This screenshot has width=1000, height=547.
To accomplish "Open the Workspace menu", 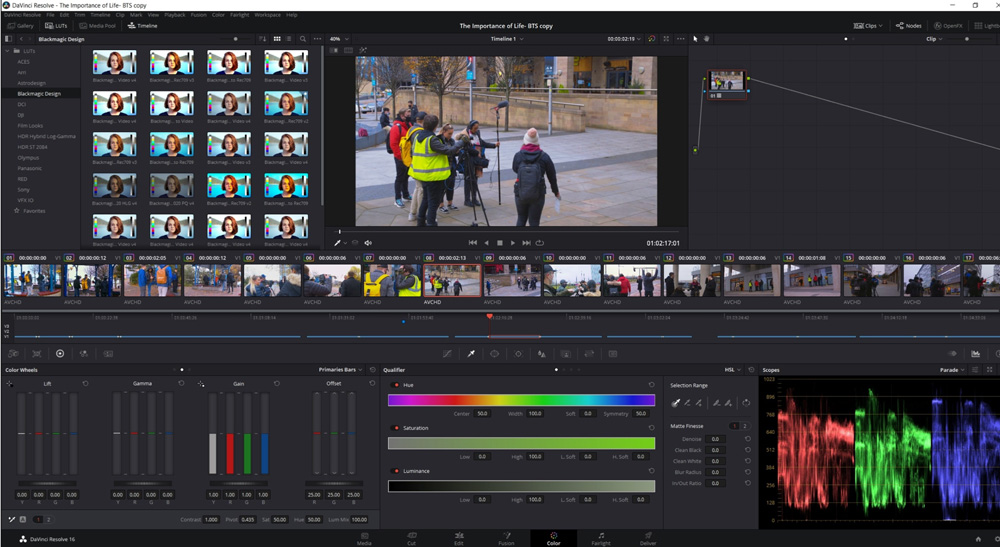I will click(x=267, y=15).
